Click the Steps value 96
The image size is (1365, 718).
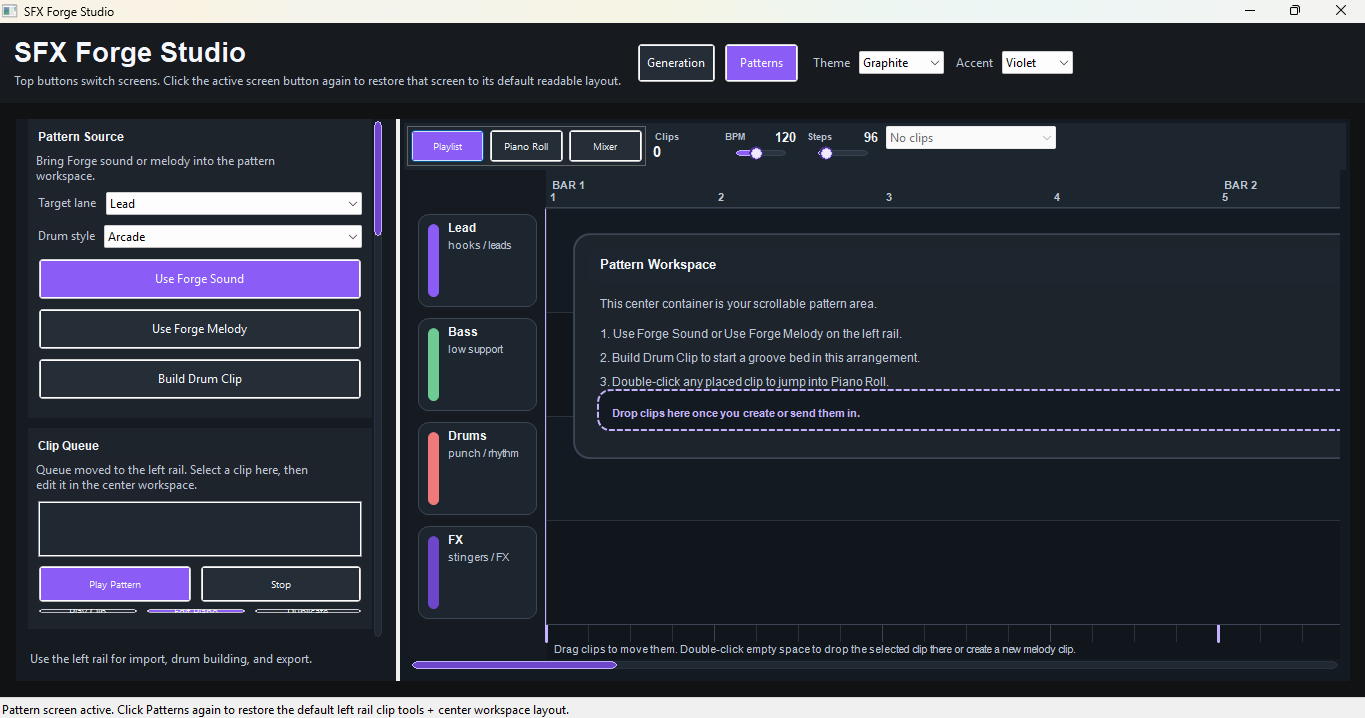(871, 138)
